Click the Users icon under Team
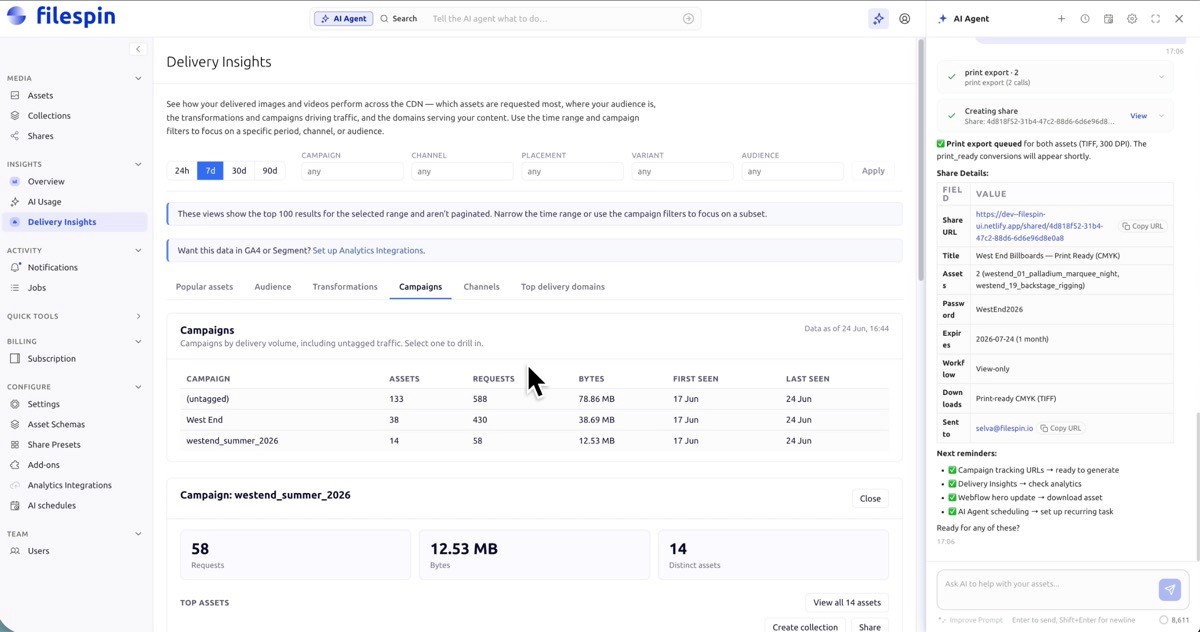Screen dimensions: 1200x632 [15, 551]
